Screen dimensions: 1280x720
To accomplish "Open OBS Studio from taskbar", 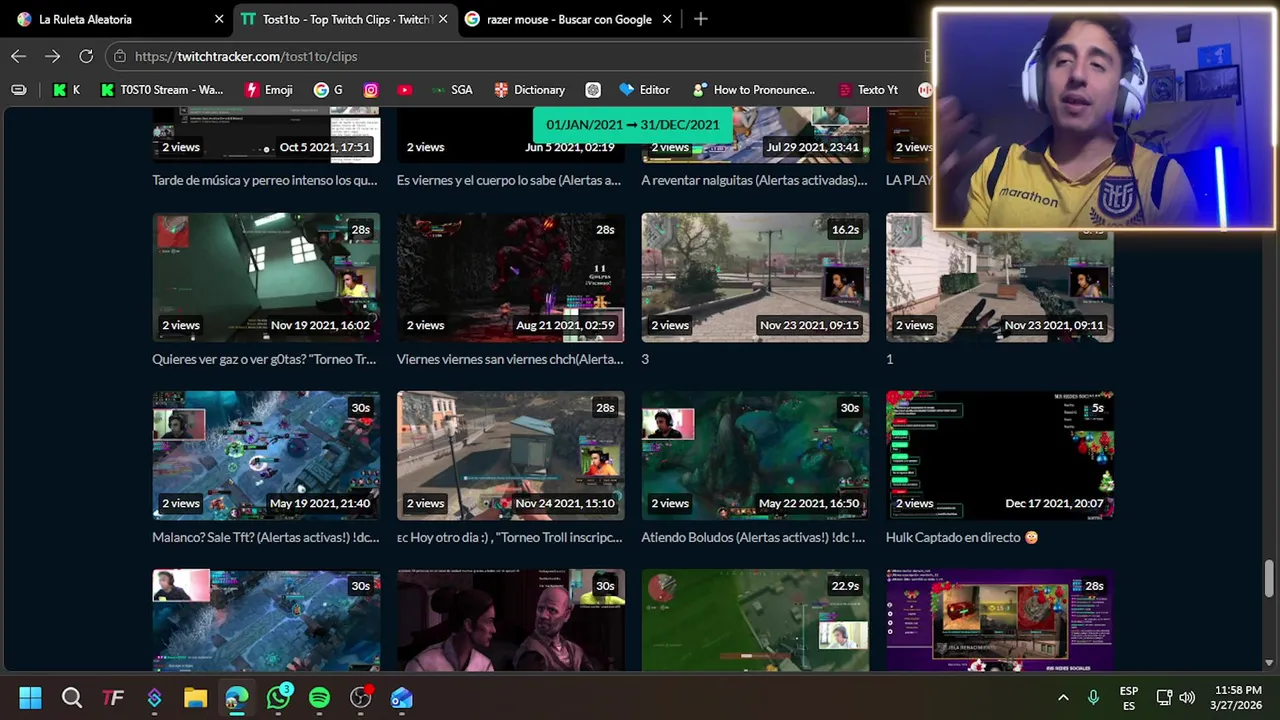I will coord(360,698).
